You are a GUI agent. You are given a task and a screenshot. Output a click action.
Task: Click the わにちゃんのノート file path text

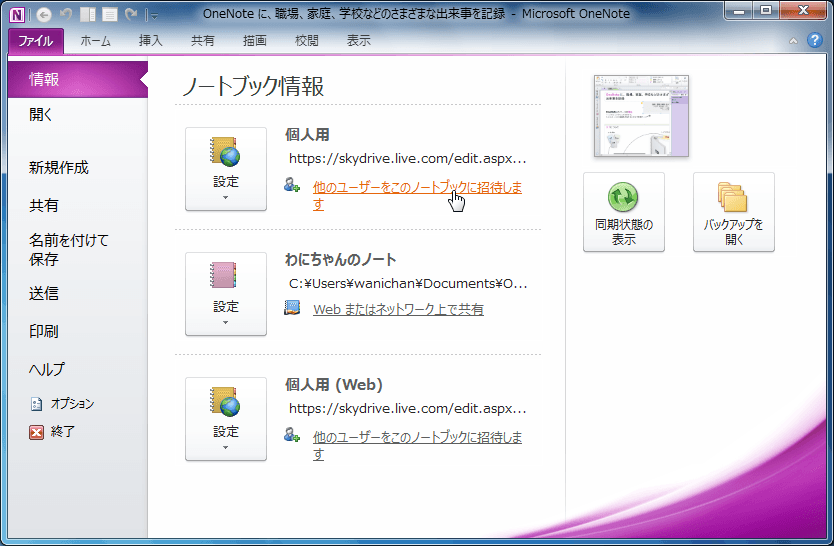pyautogui.click(x=408, y=283)
